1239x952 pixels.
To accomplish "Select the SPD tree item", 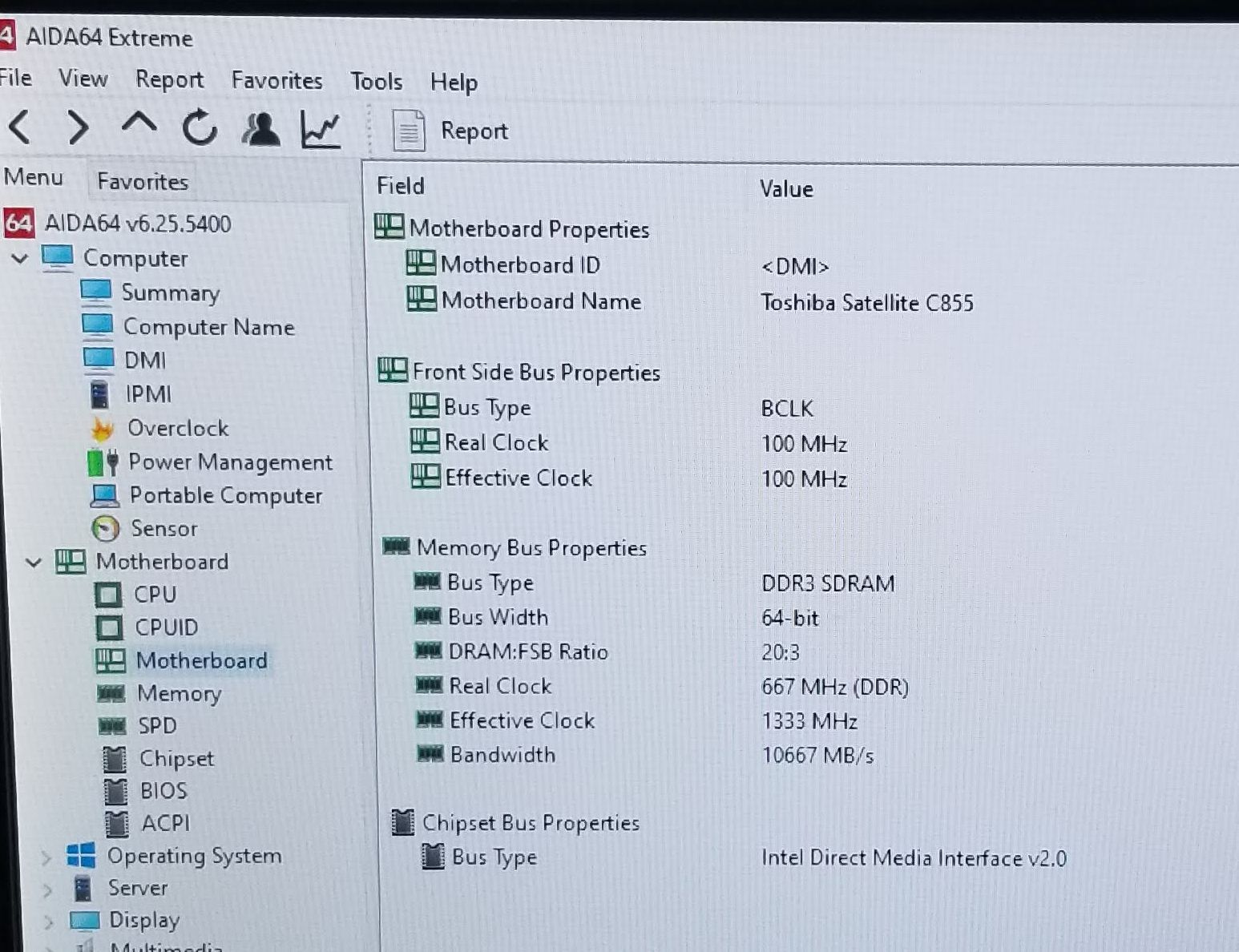I will [x=156, y=726].
